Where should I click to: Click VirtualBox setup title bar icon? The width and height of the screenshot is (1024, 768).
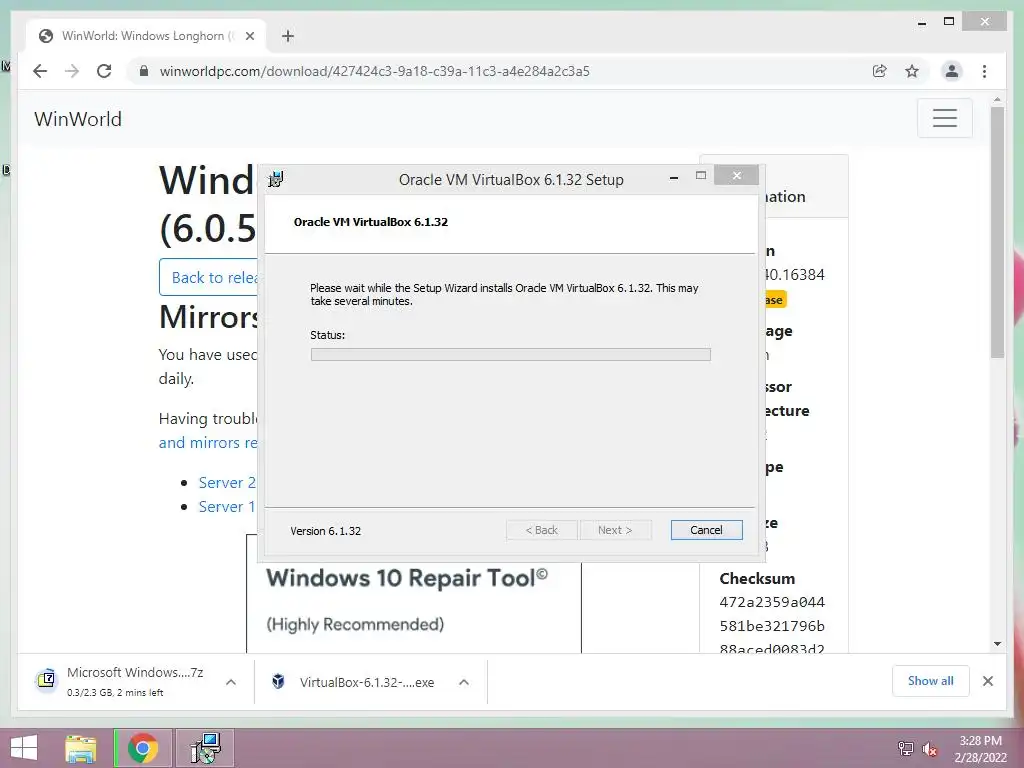pyautogui.click(x=276, y=179)
